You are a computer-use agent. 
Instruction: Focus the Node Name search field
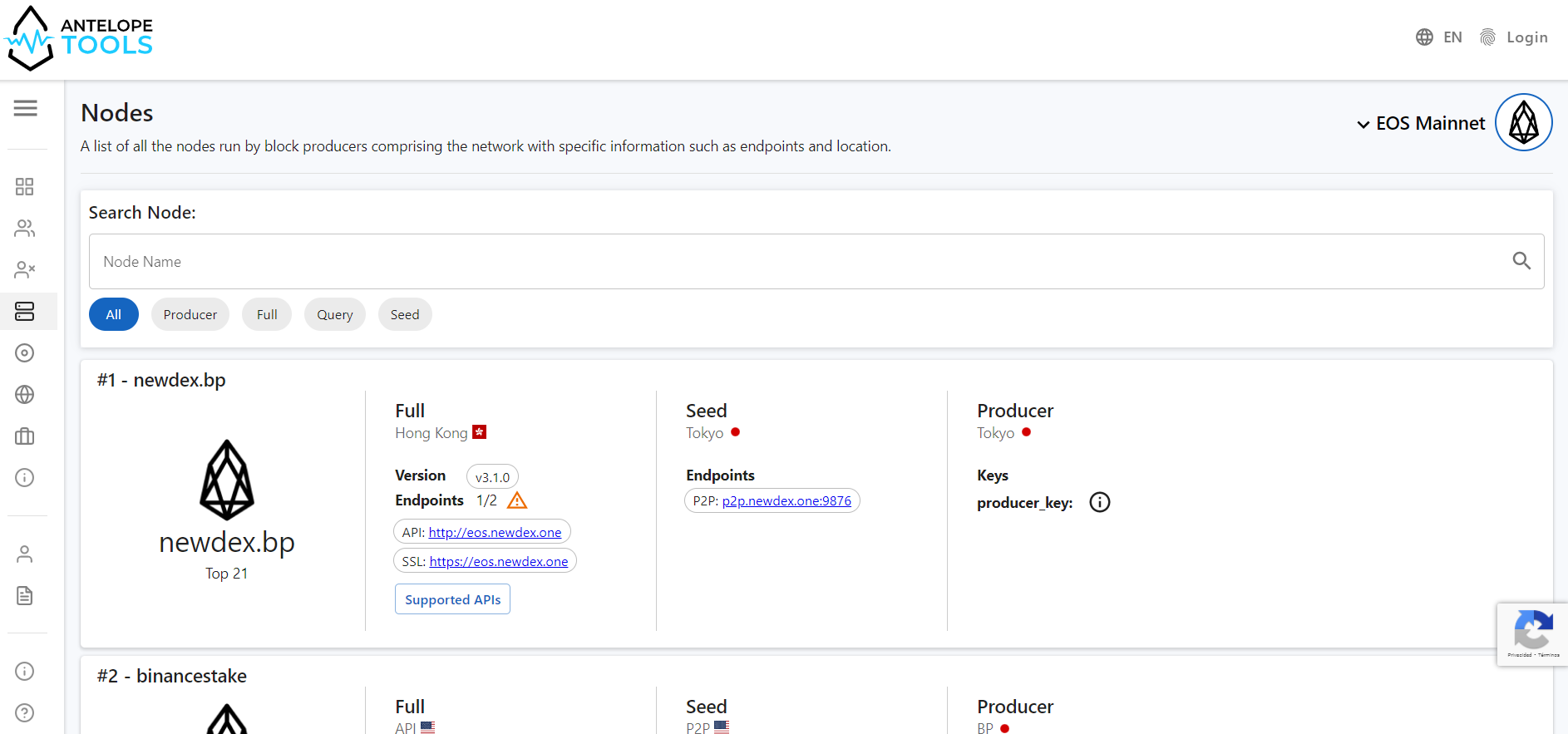pyautogui.click(x=816, y=261)
